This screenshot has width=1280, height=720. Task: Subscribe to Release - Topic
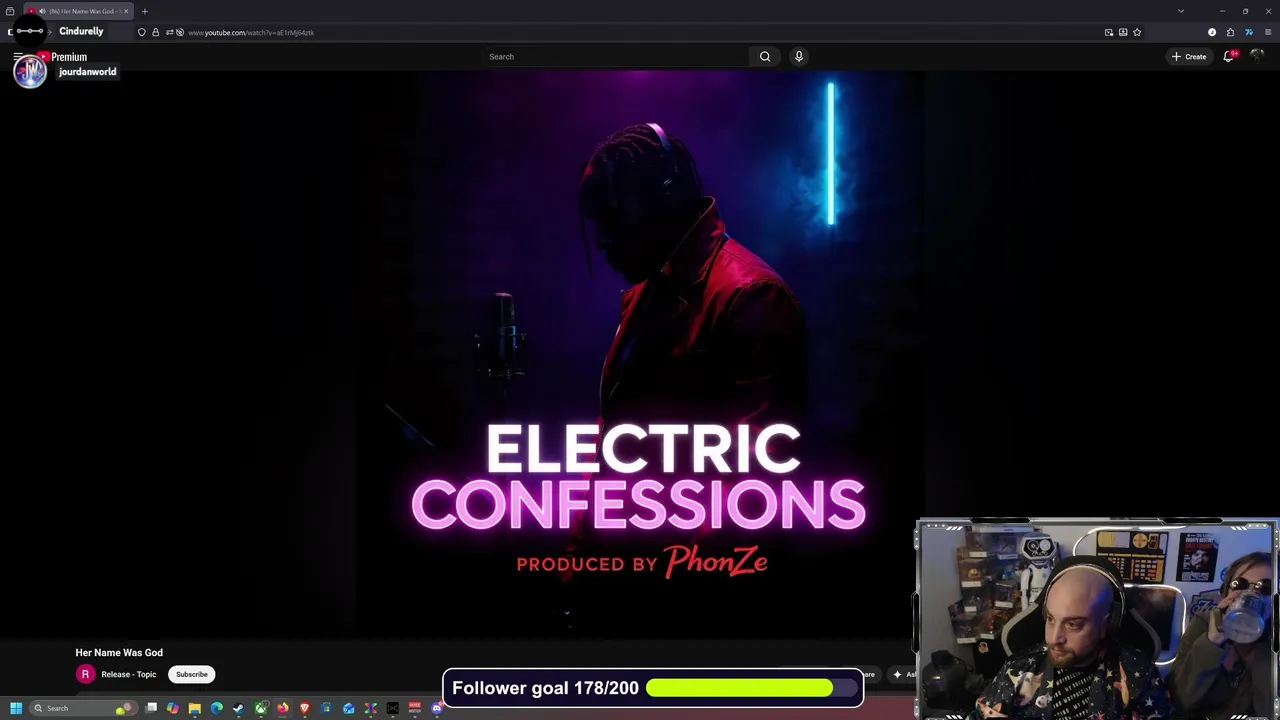tap(192, 674)
